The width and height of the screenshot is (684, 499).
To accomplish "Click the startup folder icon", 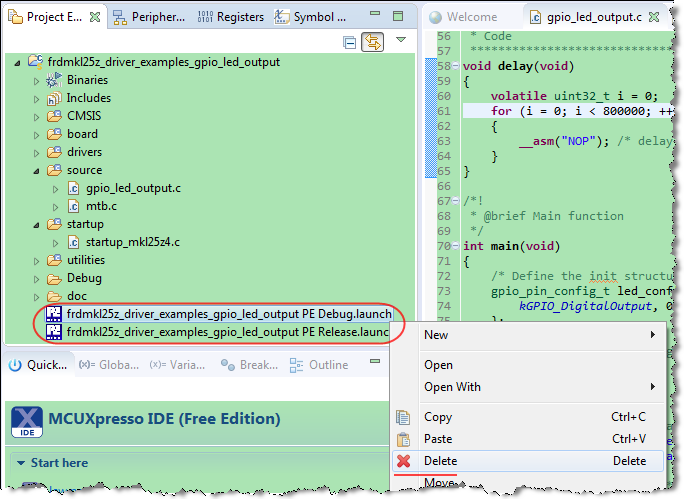I will (55, 224).
